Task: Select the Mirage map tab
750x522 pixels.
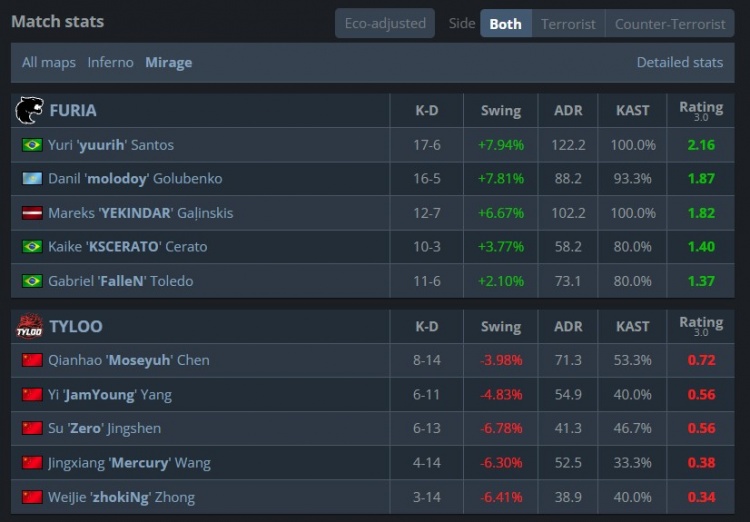Action: click(x=169, y=62)
